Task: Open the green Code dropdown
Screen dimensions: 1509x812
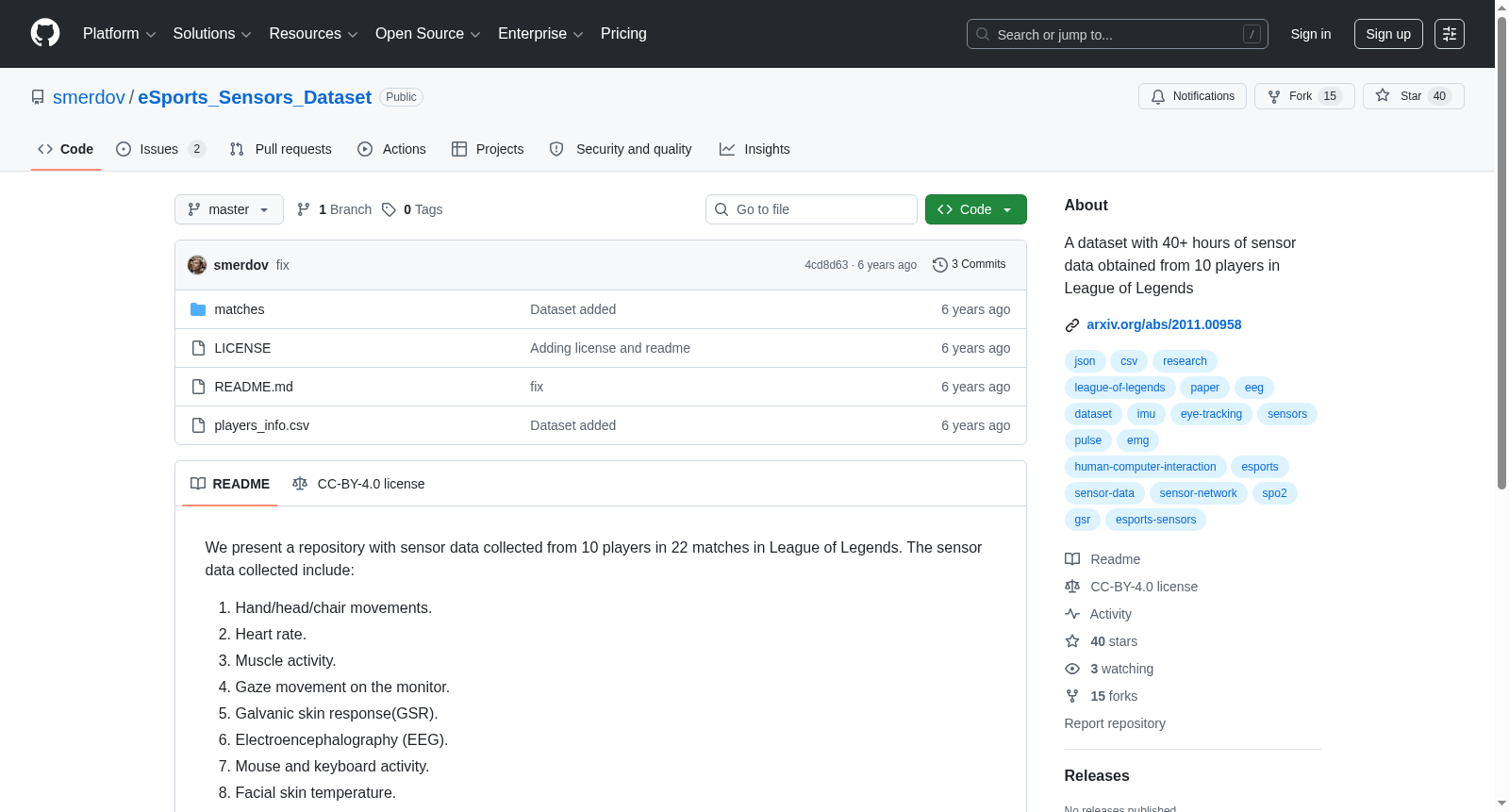Action: coord(976,209)
